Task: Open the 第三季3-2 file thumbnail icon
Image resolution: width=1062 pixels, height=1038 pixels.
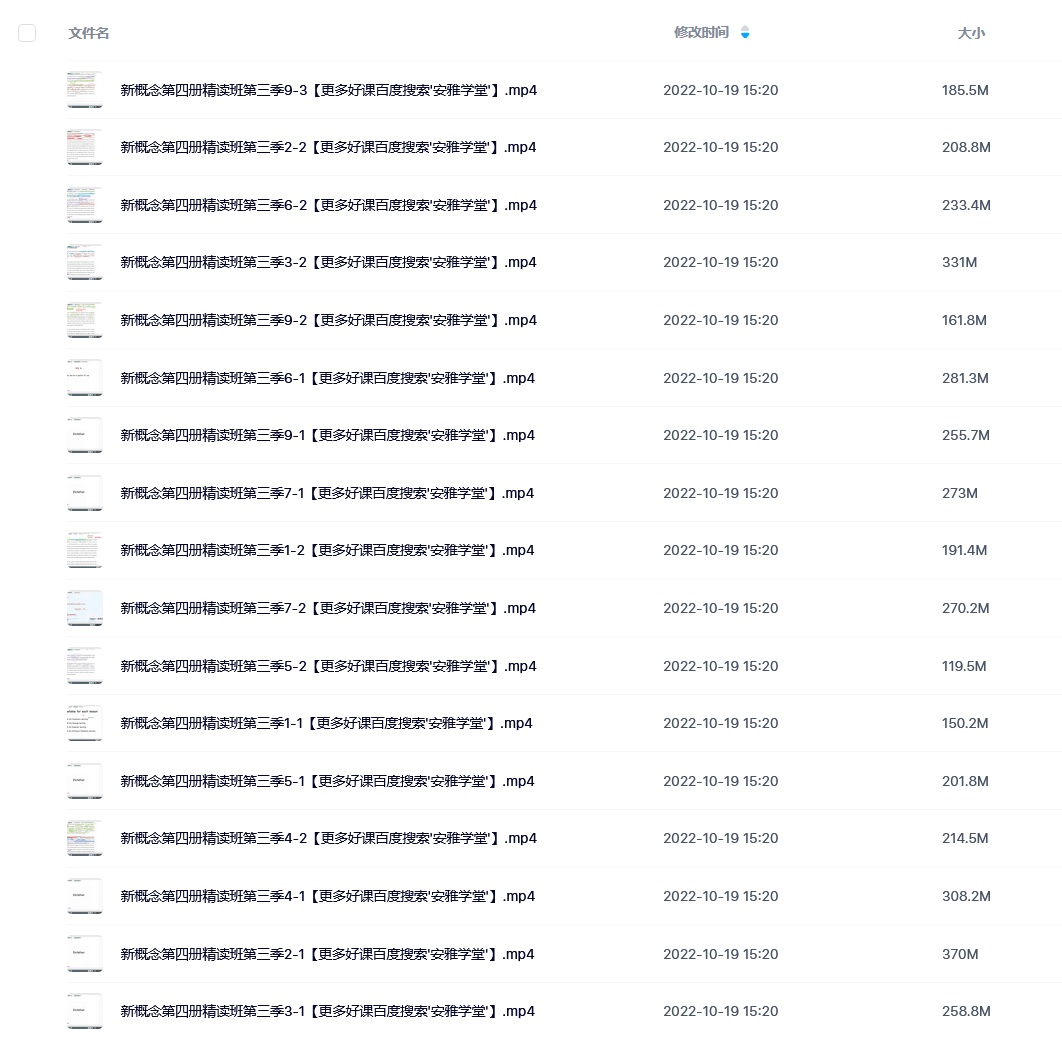Action: coord(85,262)
